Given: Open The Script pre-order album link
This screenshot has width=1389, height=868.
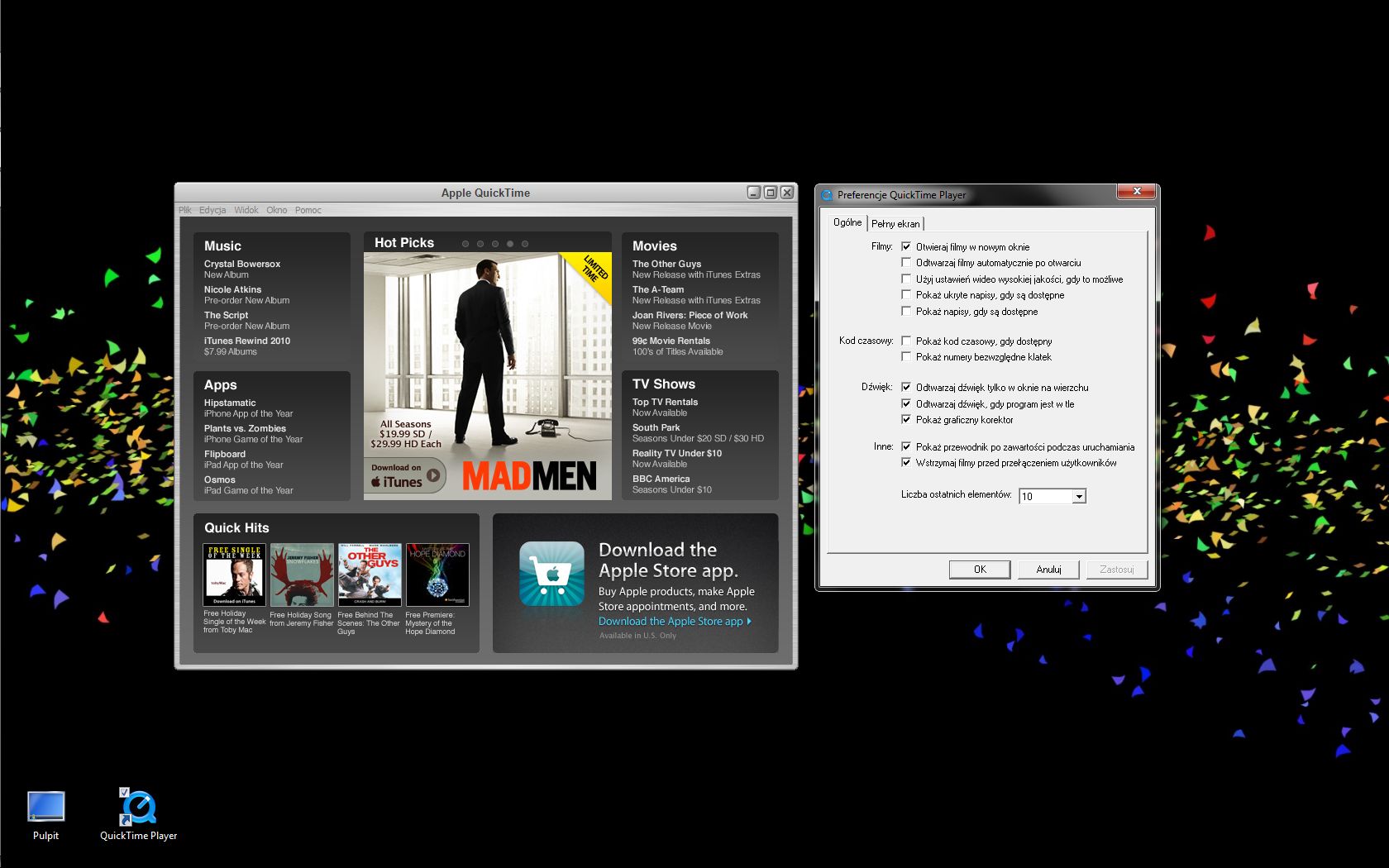Looking at the screenshot, I should 246,320.
